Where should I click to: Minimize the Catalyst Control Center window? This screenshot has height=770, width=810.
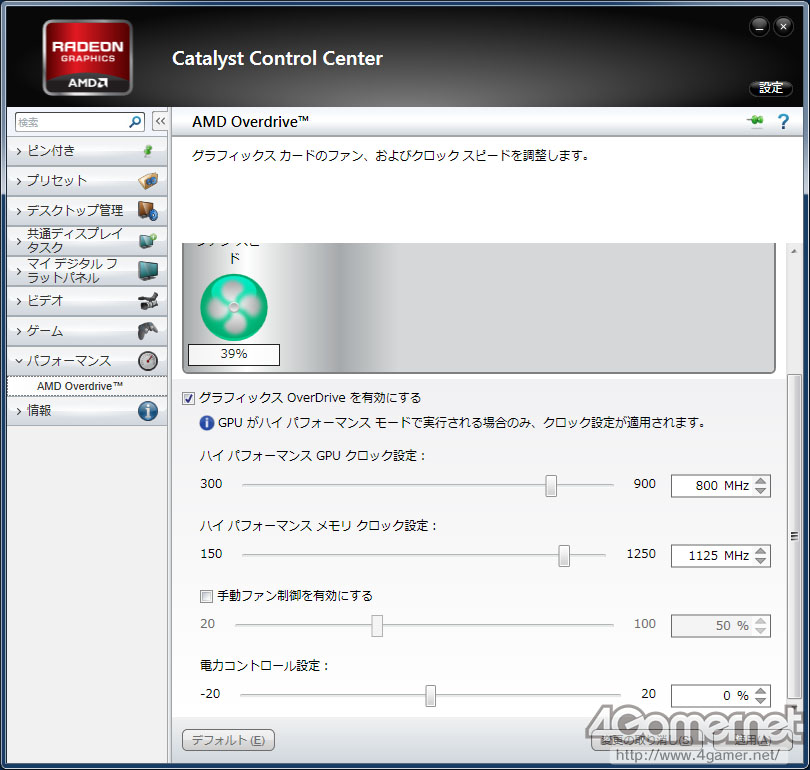tap(759, 26)
